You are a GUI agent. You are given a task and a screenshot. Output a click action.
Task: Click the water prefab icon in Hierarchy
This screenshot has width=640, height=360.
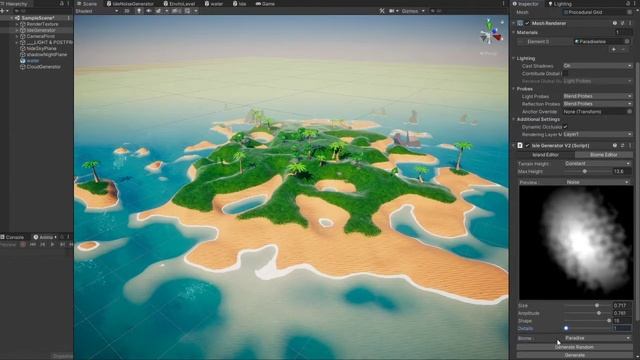point(23,61)
